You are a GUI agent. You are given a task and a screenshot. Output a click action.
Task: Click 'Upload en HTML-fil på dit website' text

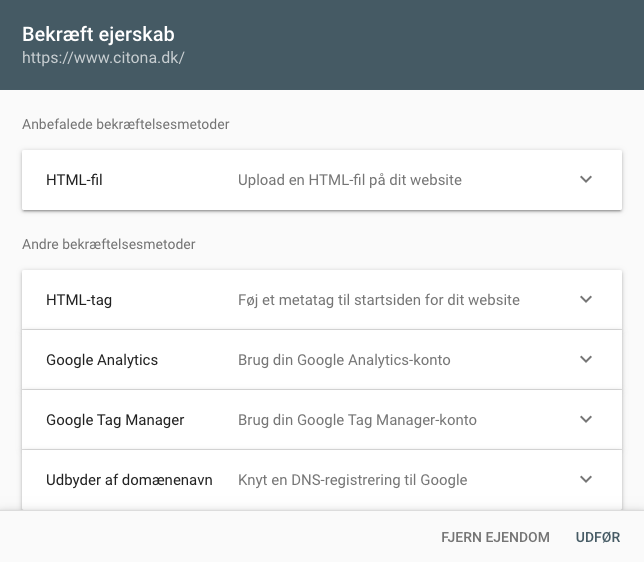tap(350, 180)
